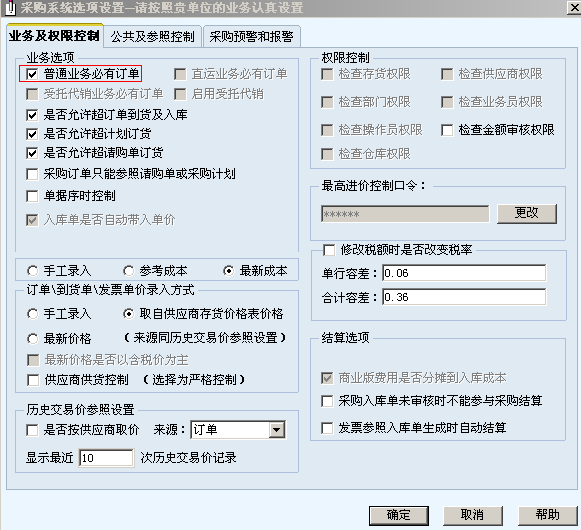Screen dimensions: 581x530
Task: Click the 结算选项 group label
Action: 345,338
